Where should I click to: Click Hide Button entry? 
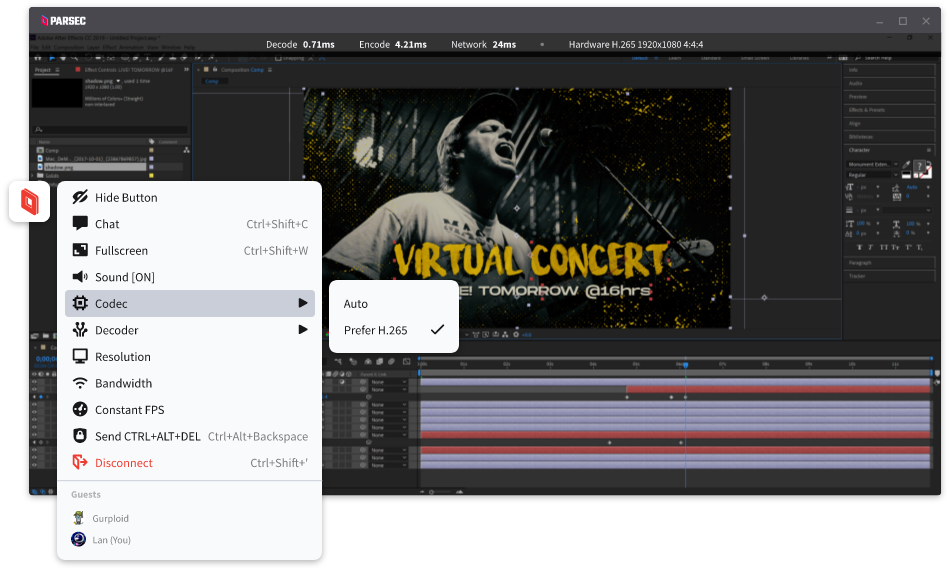click(x=190, y=197)
